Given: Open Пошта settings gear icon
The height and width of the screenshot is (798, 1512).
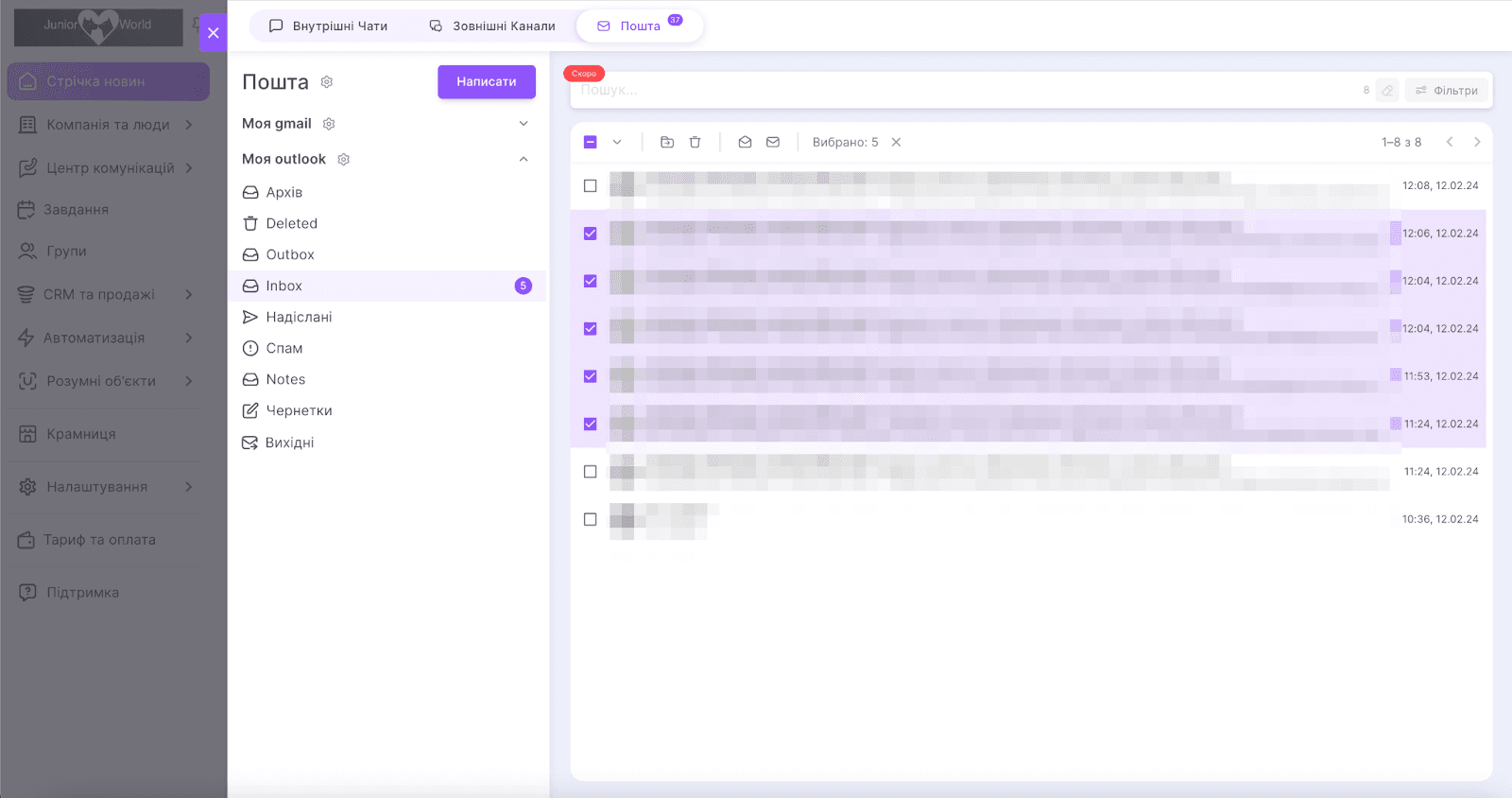Looking at the screenshot, I should [327, 82].
